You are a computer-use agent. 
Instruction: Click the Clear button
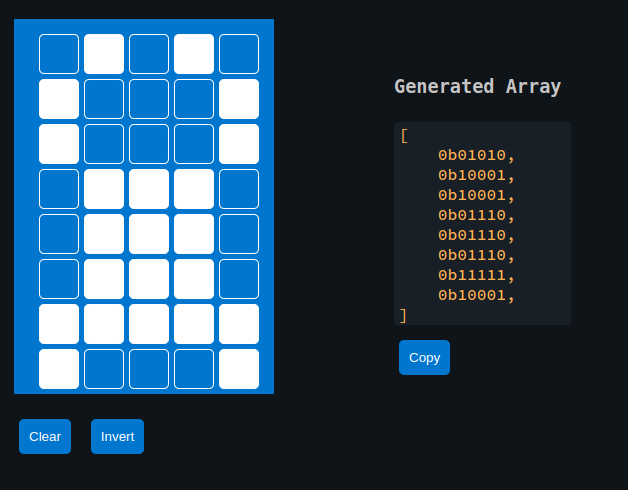tap(45, 436)
